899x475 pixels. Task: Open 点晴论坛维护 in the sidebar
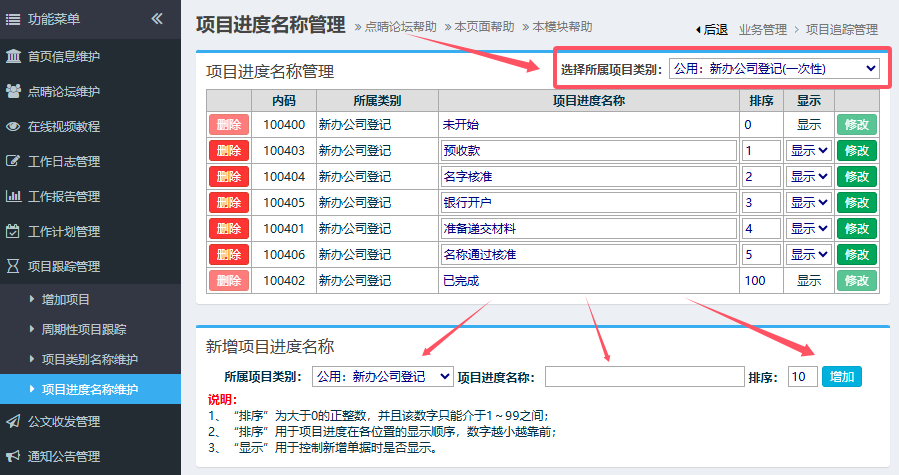[64, 91]
